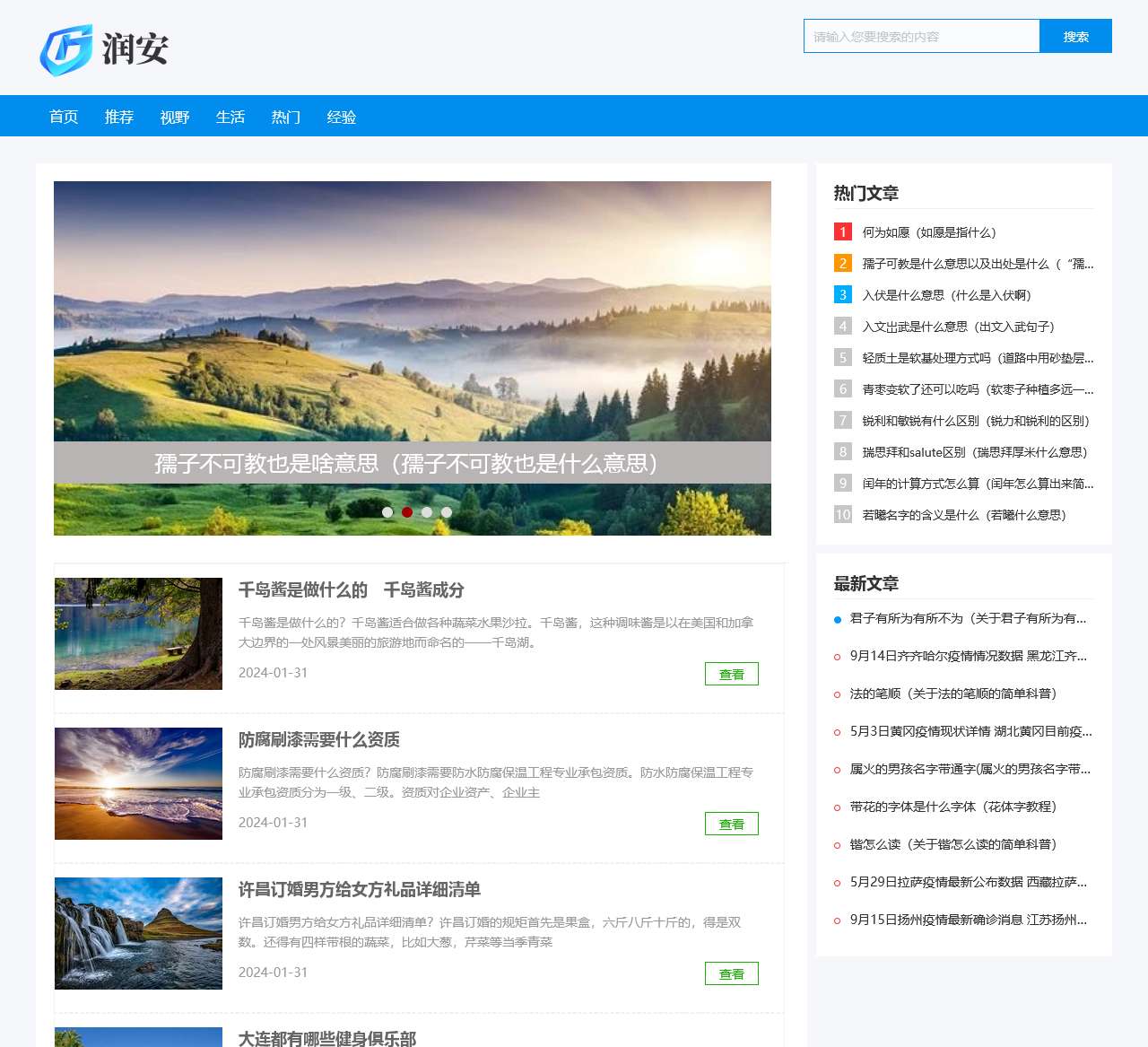Open the 视野 navigation tab
Image resolution: width=1148 pixels, height=1047 pixels.
coord(175,117)
